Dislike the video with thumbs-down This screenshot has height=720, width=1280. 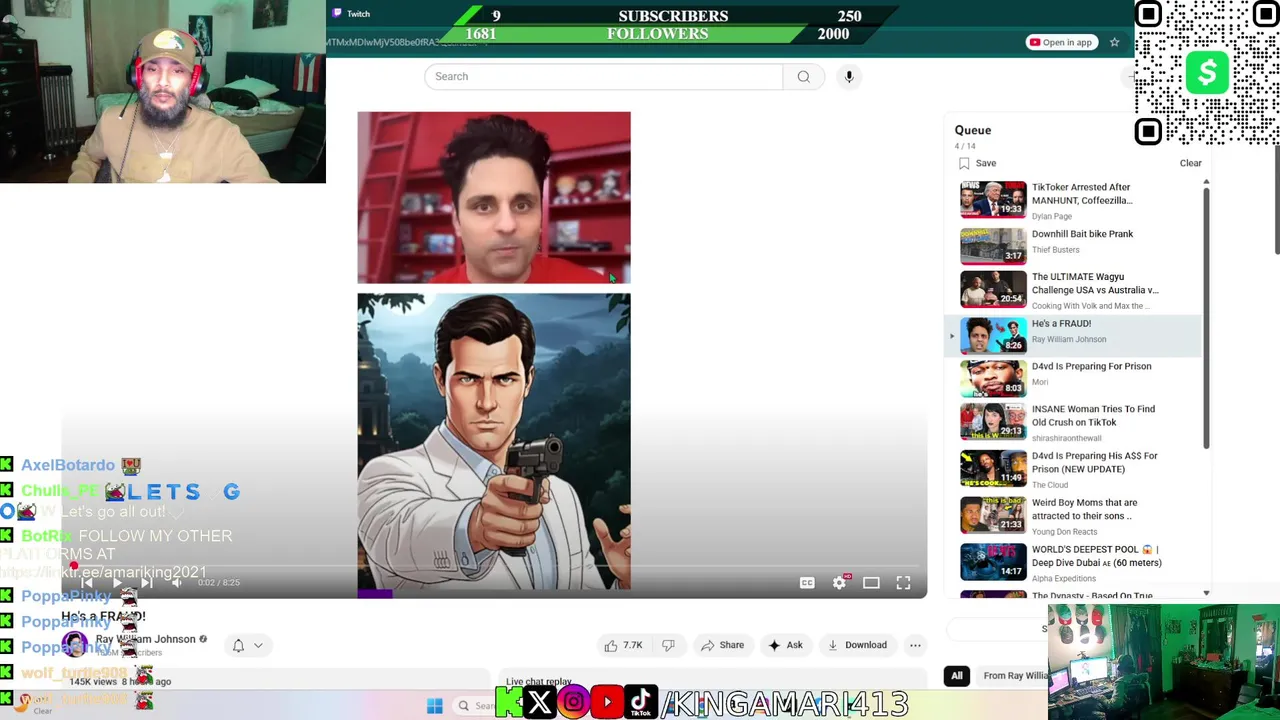click(x=668, y=645)
